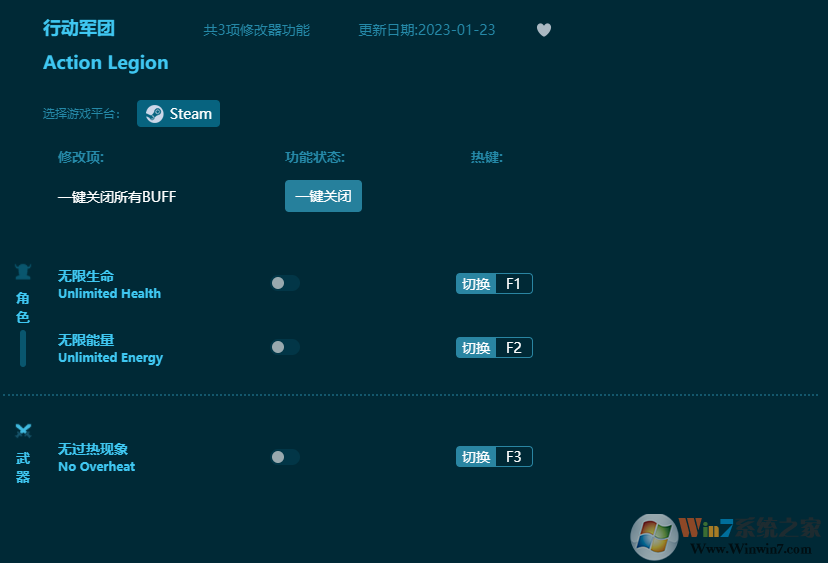The image size is (828, 563).
Task: Click the 行动军团 game title
Action: click(x=79, y=28)
